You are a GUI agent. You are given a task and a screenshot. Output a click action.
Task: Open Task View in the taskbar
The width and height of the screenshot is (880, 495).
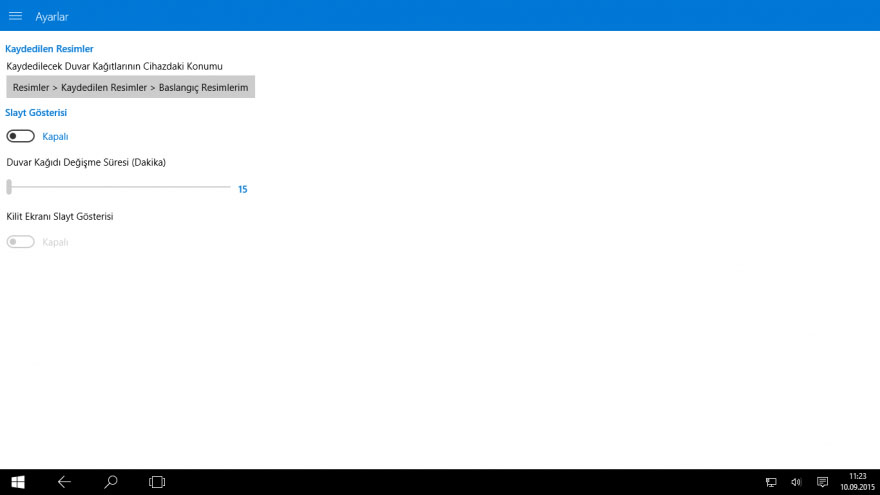pos(157,482)
